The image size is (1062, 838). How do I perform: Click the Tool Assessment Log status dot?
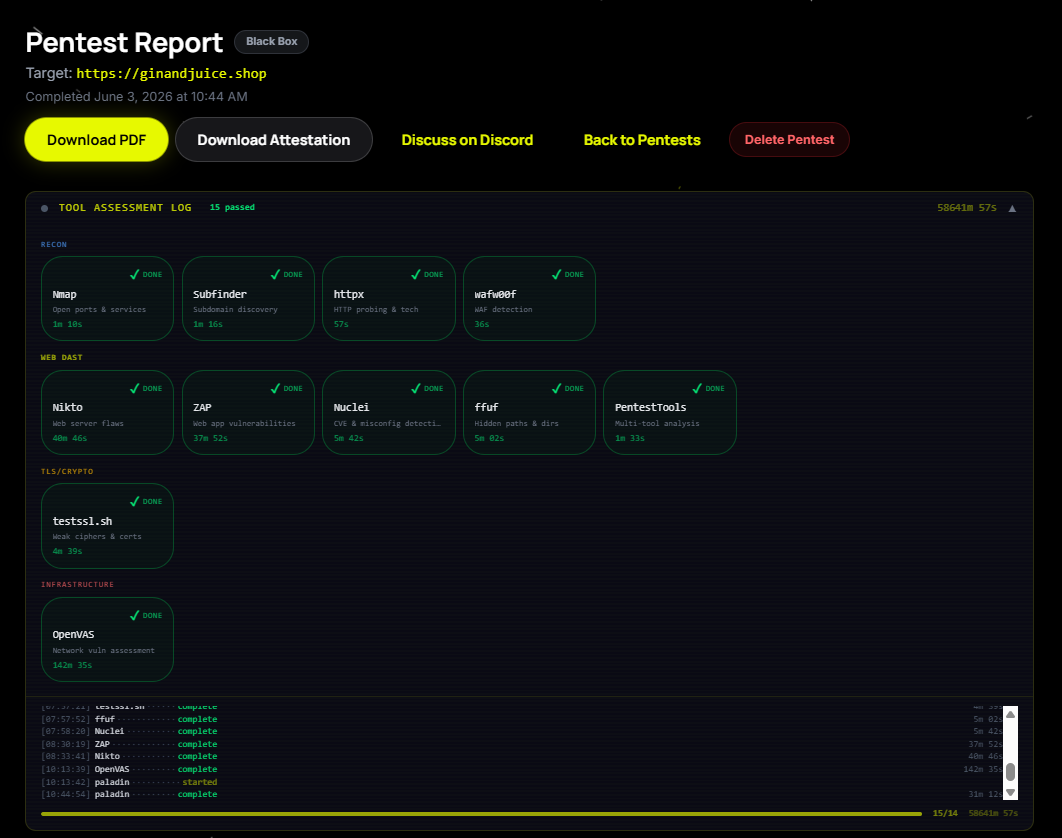pyautogui.click(x=45, y=208)
